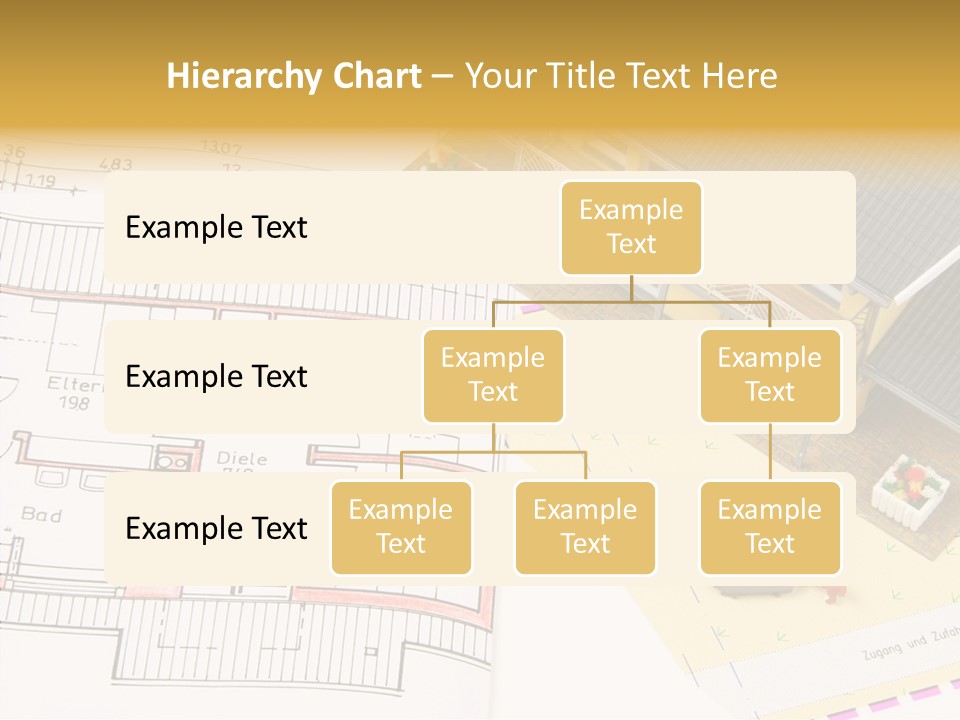Click the left box in the middle row
This screenshot has width=960, height=720.
(x=493, y=375)
